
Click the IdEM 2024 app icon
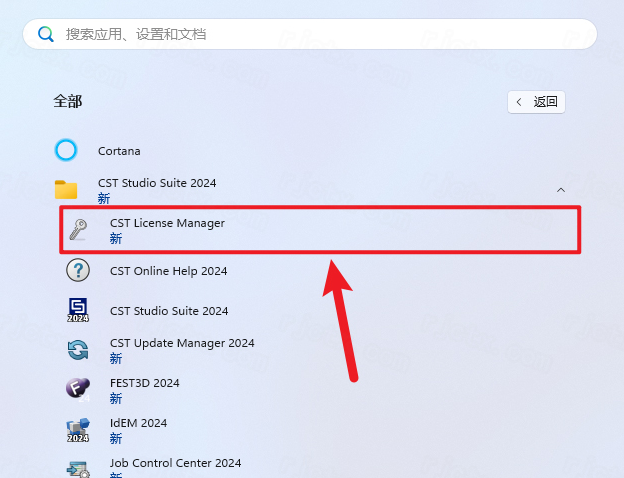click(78, 430)
